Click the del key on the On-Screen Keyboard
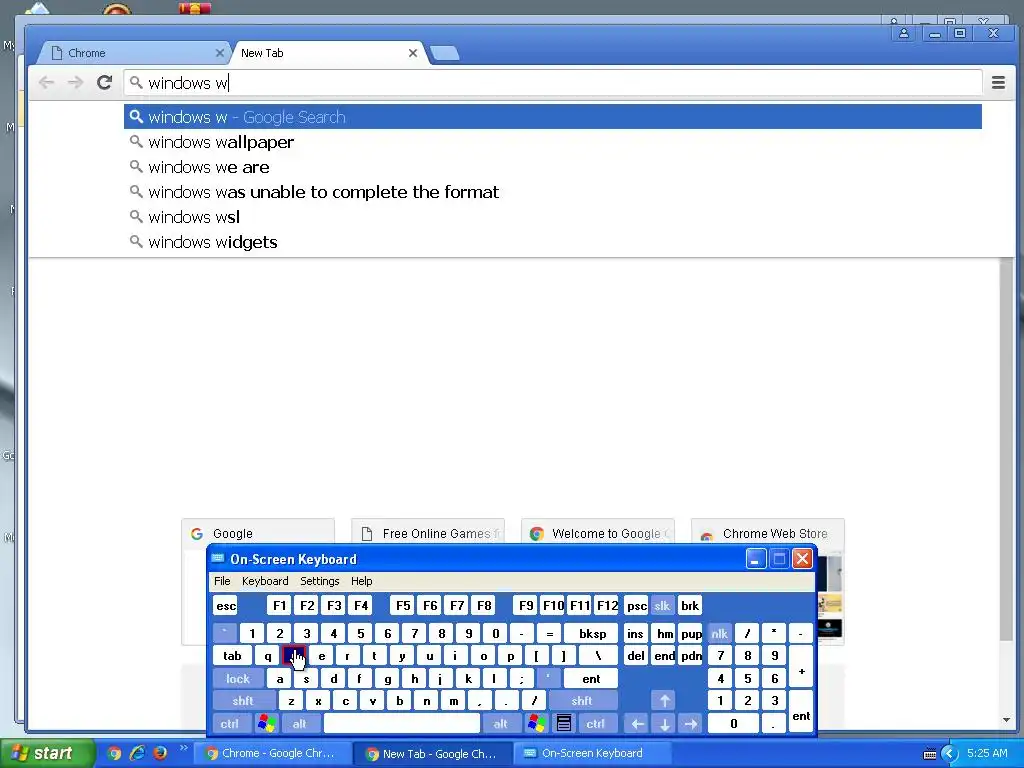Screen dimensions: 1024x768 [x=636, y=656]
